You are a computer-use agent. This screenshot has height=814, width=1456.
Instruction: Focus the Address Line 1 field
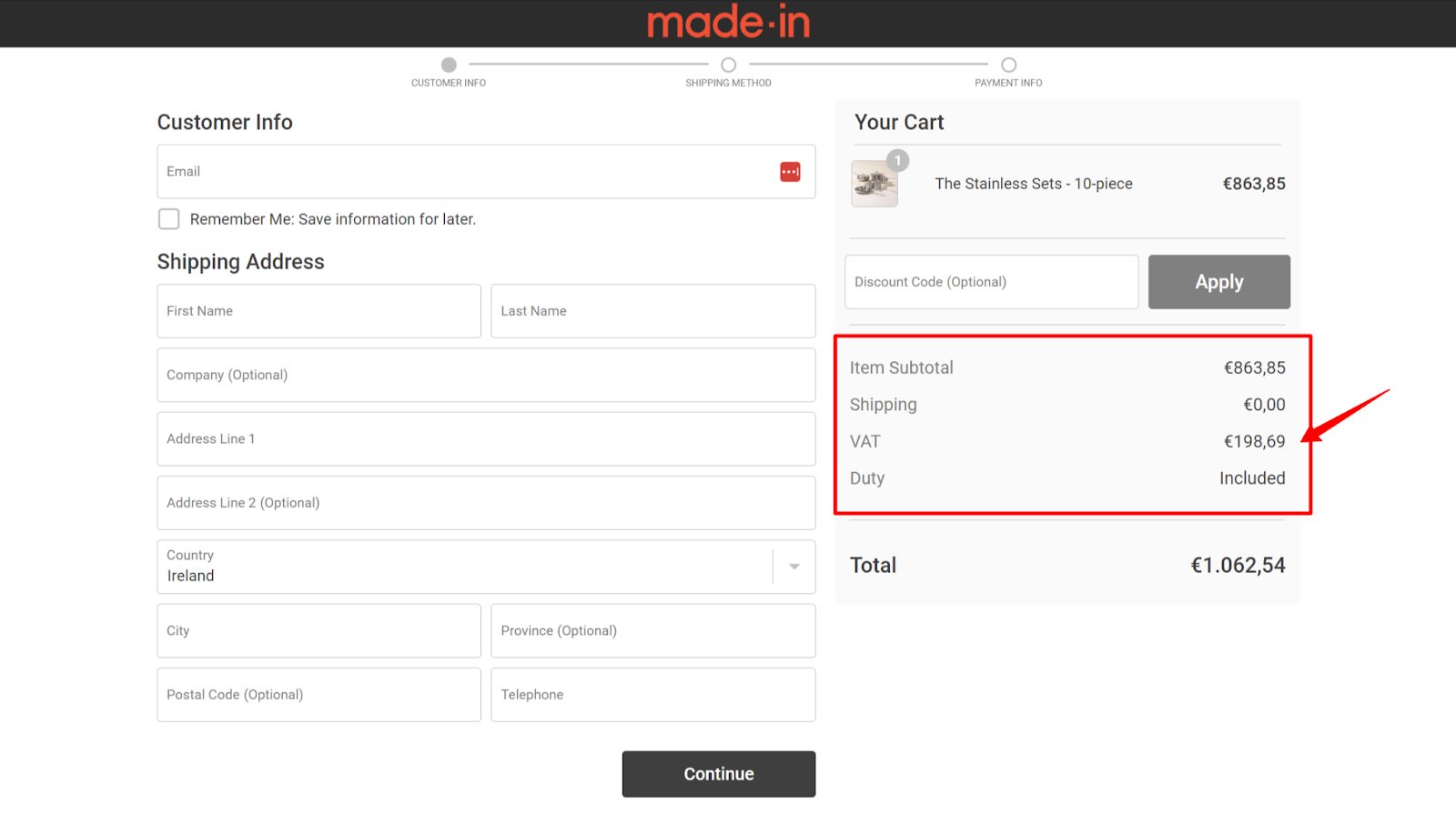[486, 439]
